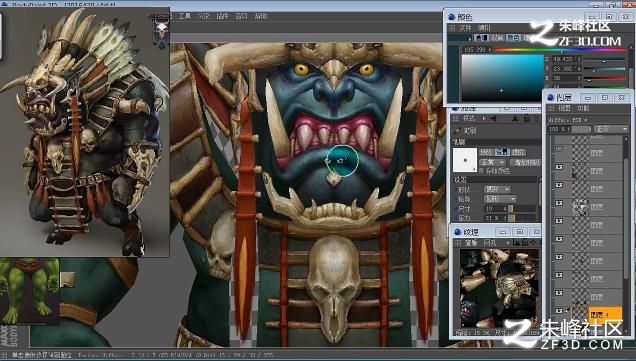This screenshot has width=636, height=361.
Task: Select the orange highlighted layer name
Action: [x=605, y=314]
